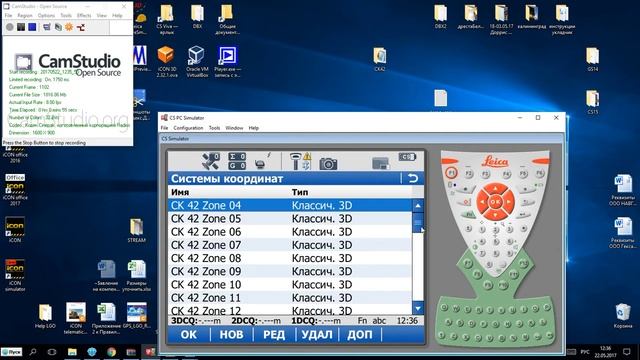Click the ДОП softkey button

pos(360,335)
